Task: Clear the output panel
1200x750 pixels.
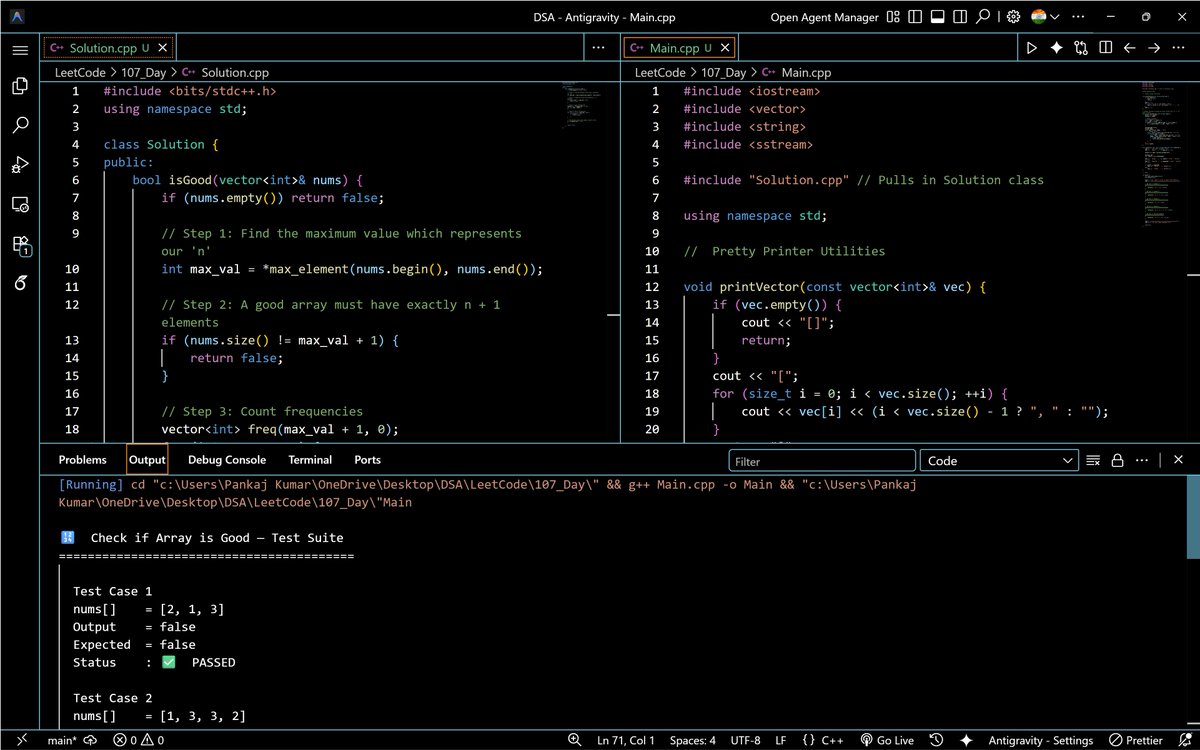Action: pyautogui.click(x=1093, y=461)
